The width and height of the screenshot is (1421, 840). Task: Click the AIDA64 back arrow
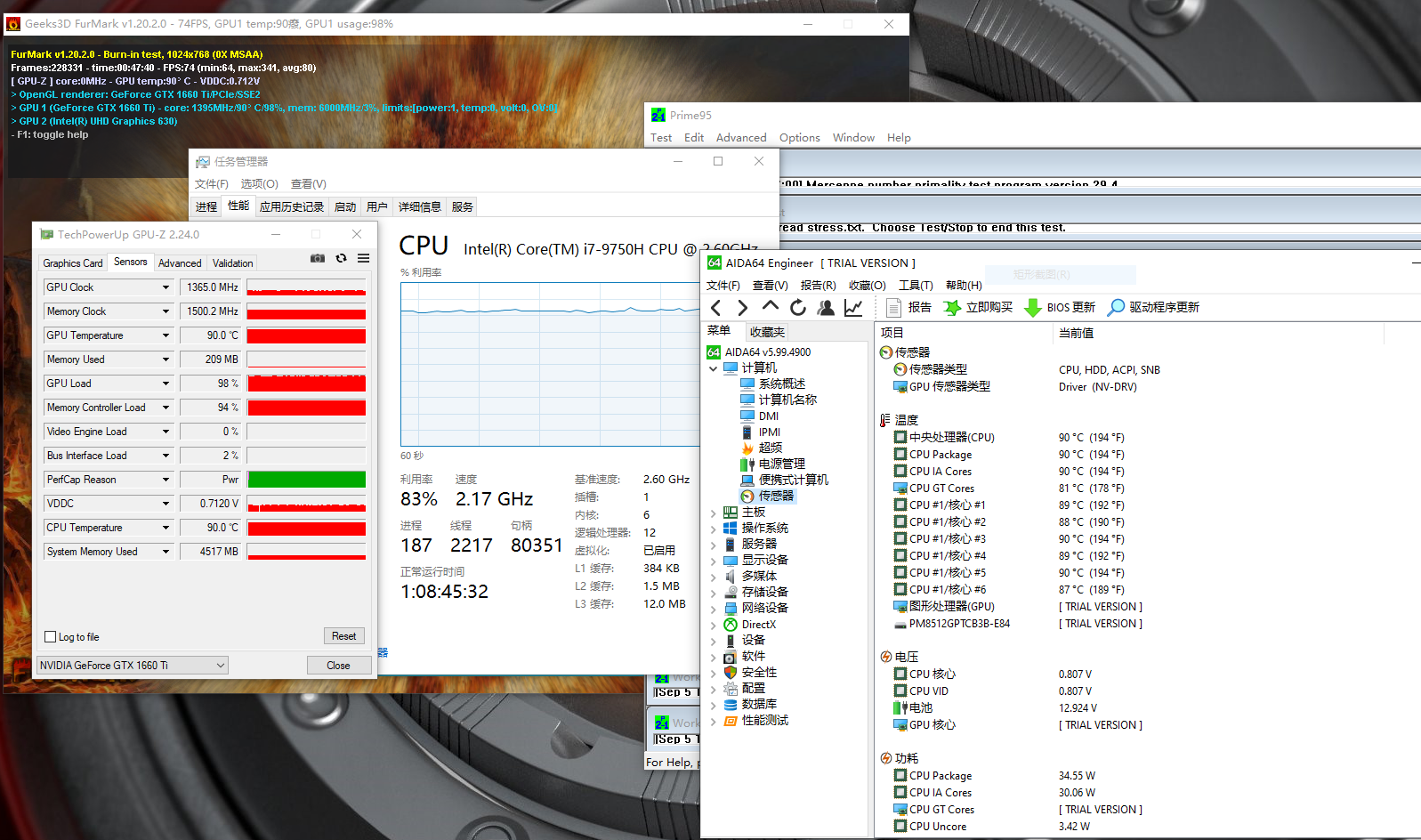pyautogui.click(x=716, y=308)
